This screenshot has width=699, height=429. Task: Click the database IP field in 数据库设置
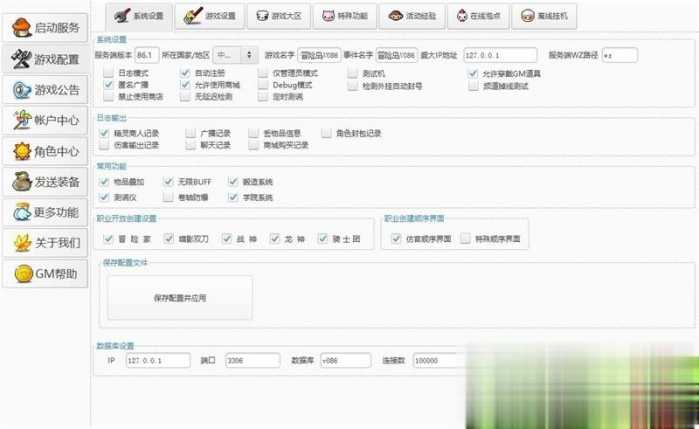(158, 360)
